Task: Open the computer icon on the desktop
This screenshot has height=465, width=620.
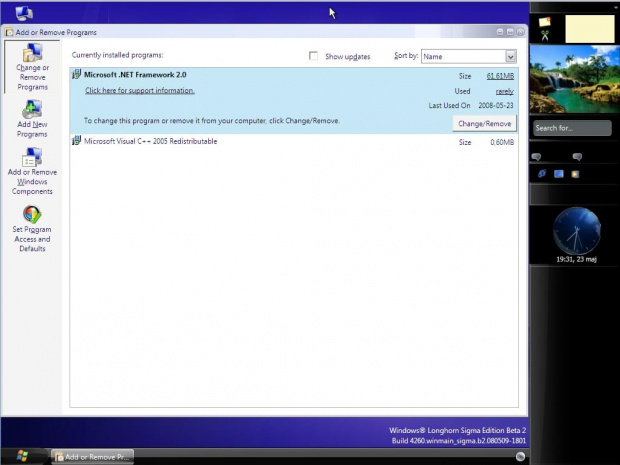Action: (x=24, y=13)
